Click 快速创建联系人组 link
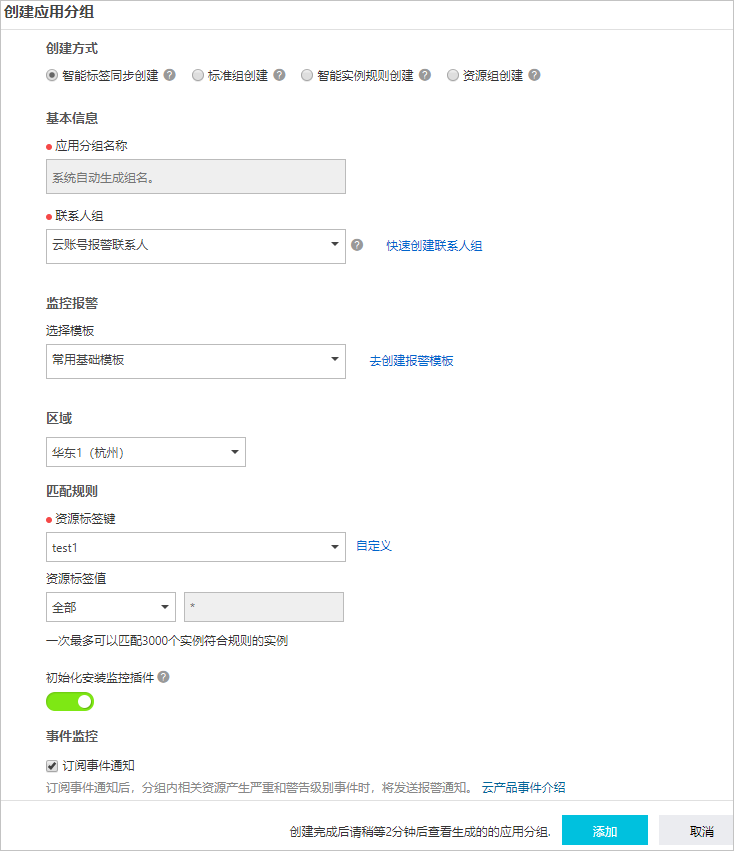Screen dimensions: 734x851 click(434, 245)
